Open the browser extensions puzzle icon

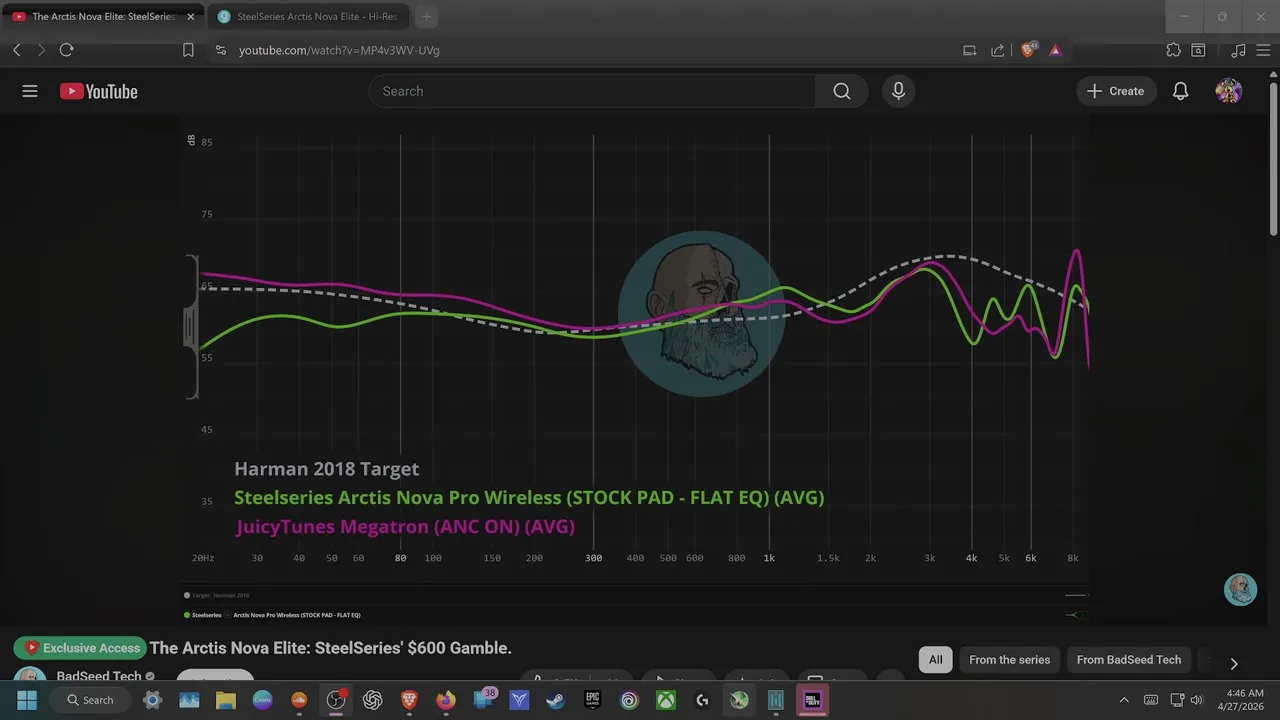1174,50
